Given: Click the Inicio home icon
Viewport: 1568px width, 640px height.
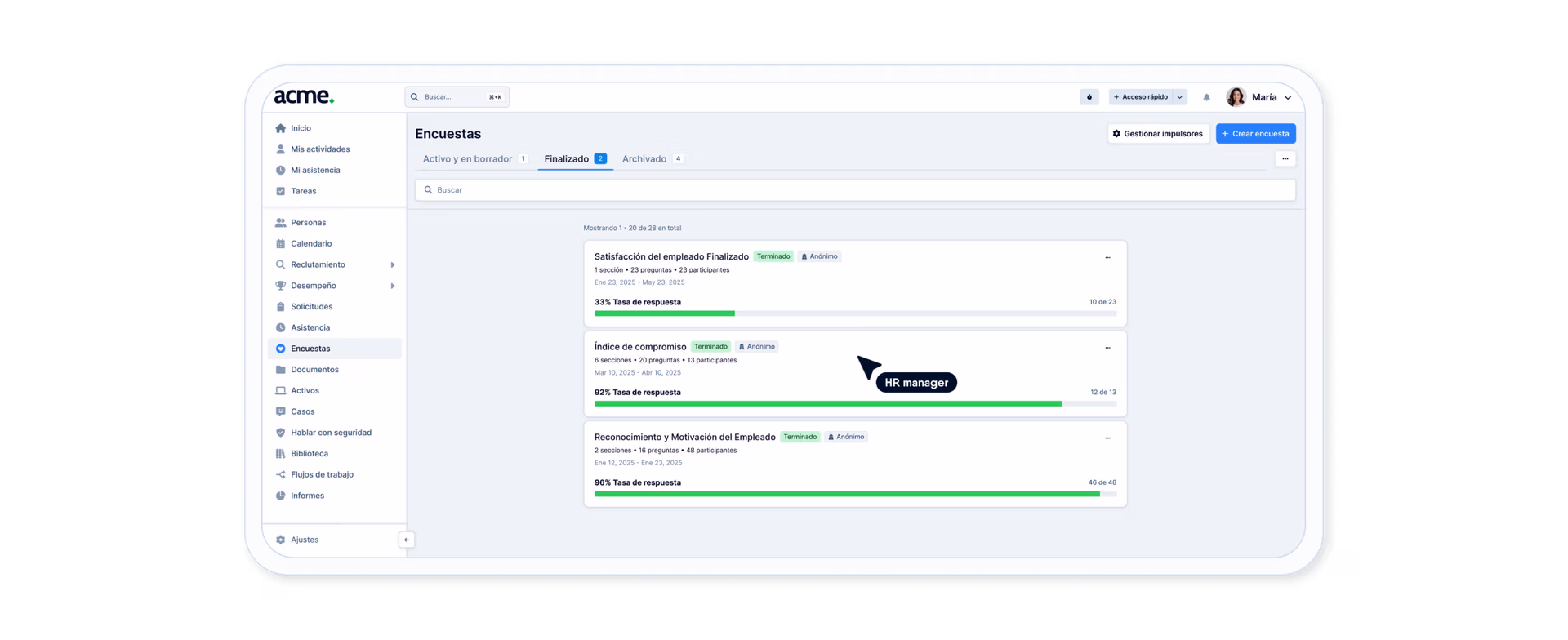Looking at the screenshot, I should tap(280, 128).
